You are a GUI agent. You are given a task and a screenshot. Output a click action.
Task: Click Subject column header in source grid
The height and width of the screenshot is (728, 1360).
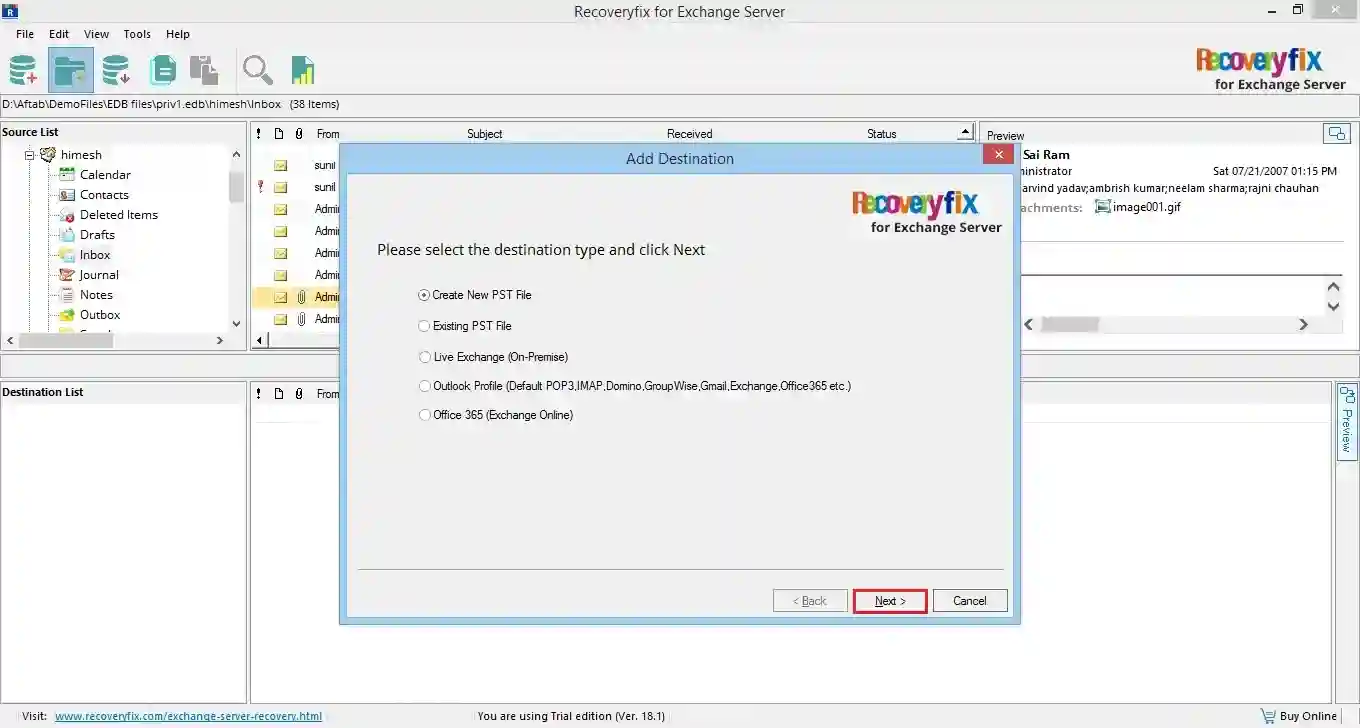(x=485, y=134)
